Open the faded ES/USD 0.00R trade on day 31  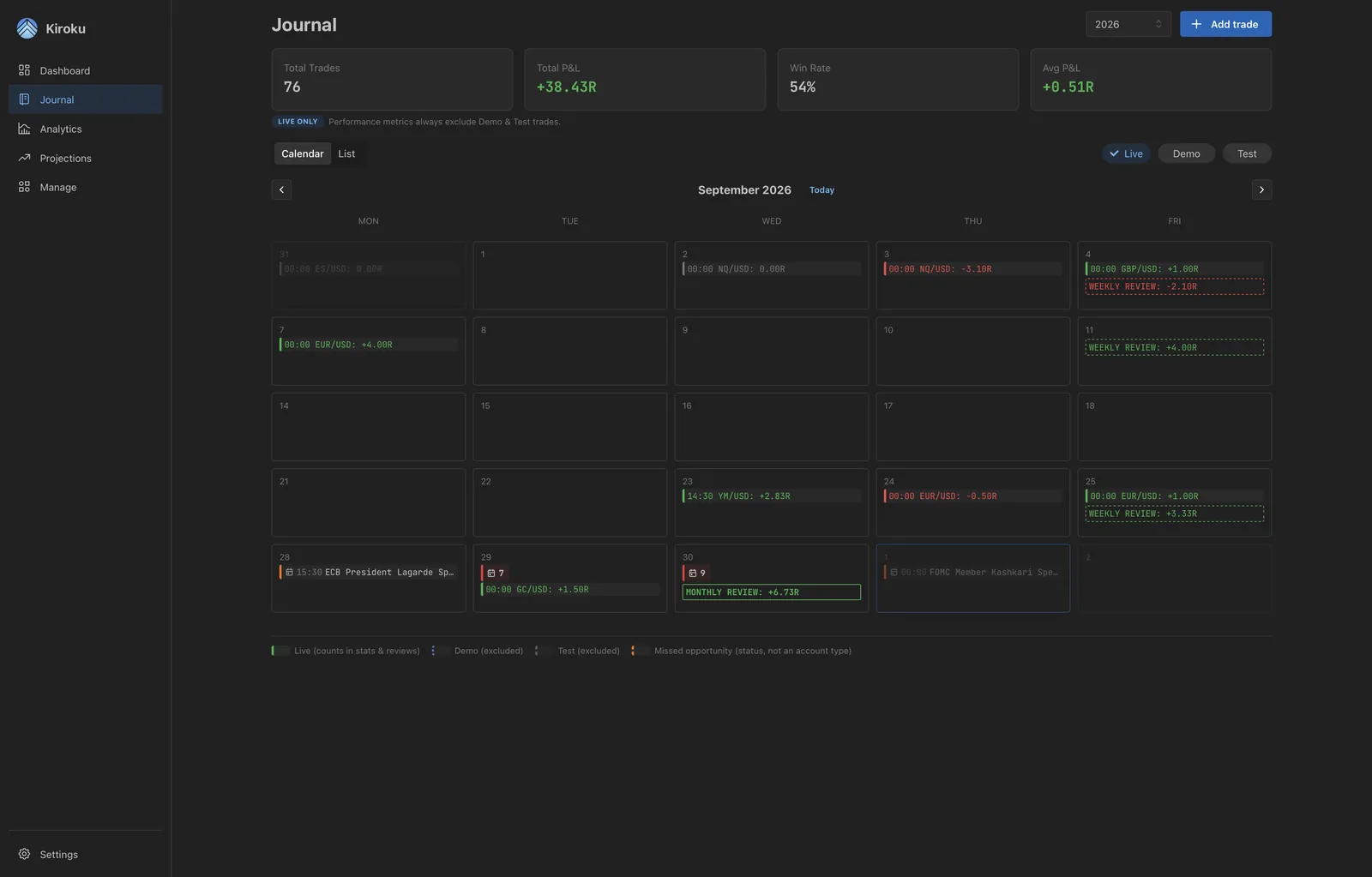(x=369, y=269)
